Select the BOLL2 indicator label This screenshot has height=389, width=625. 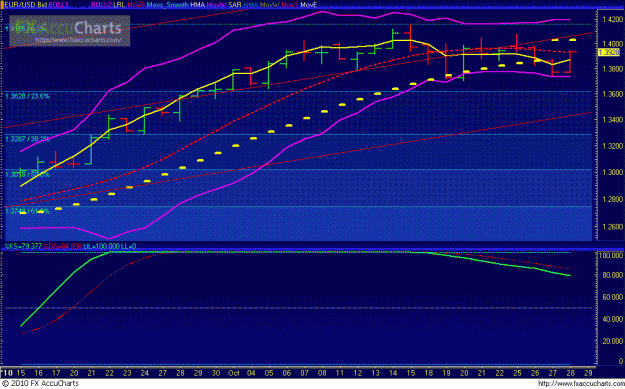tap(101, 5)
